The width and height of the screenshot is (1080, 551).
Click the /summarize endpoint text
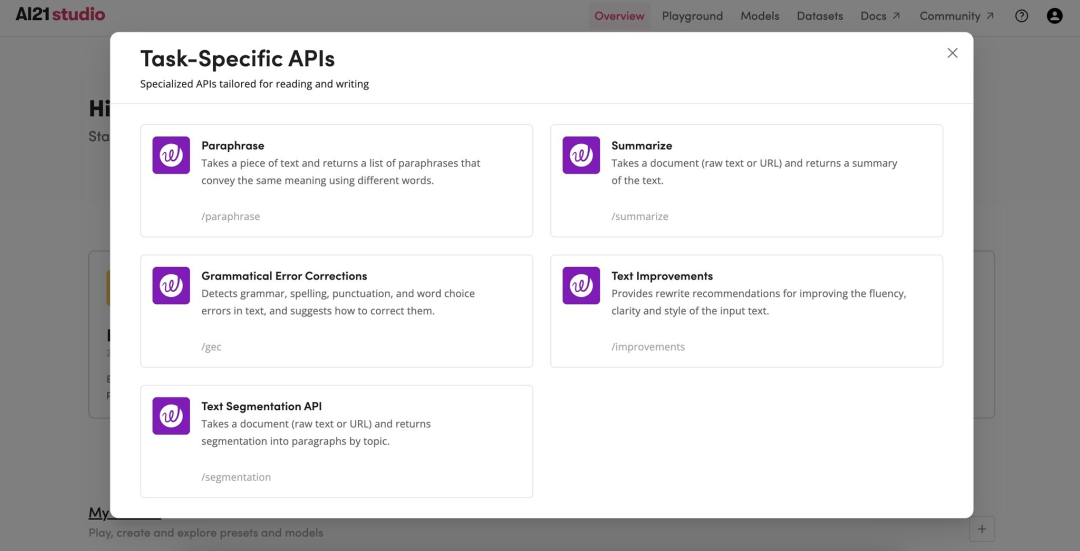(x=640, y=216)
